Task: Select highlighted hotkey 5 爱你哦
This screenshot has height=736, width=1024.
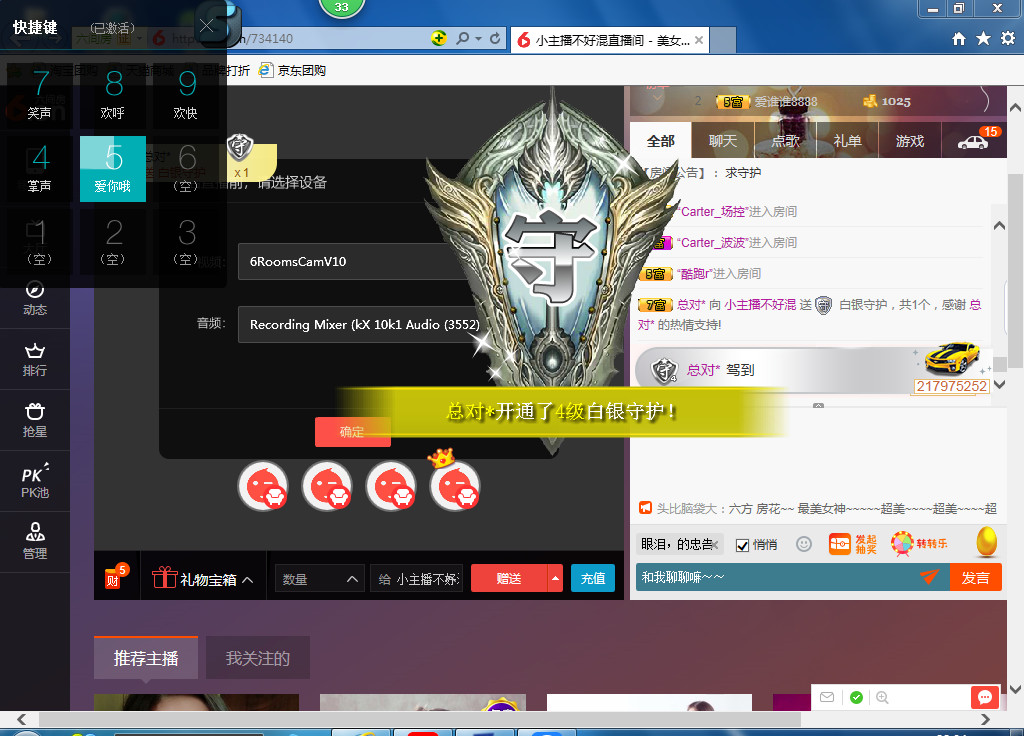Action: tap(113, 168)
